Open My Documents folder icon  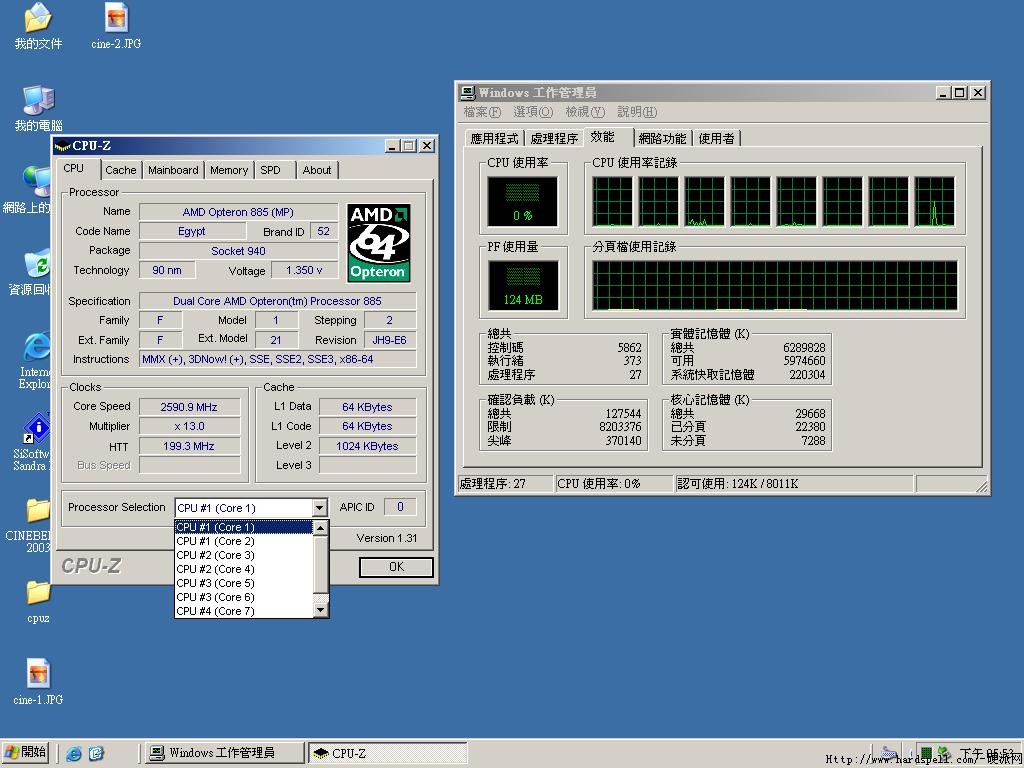click(x=38, y=18)
